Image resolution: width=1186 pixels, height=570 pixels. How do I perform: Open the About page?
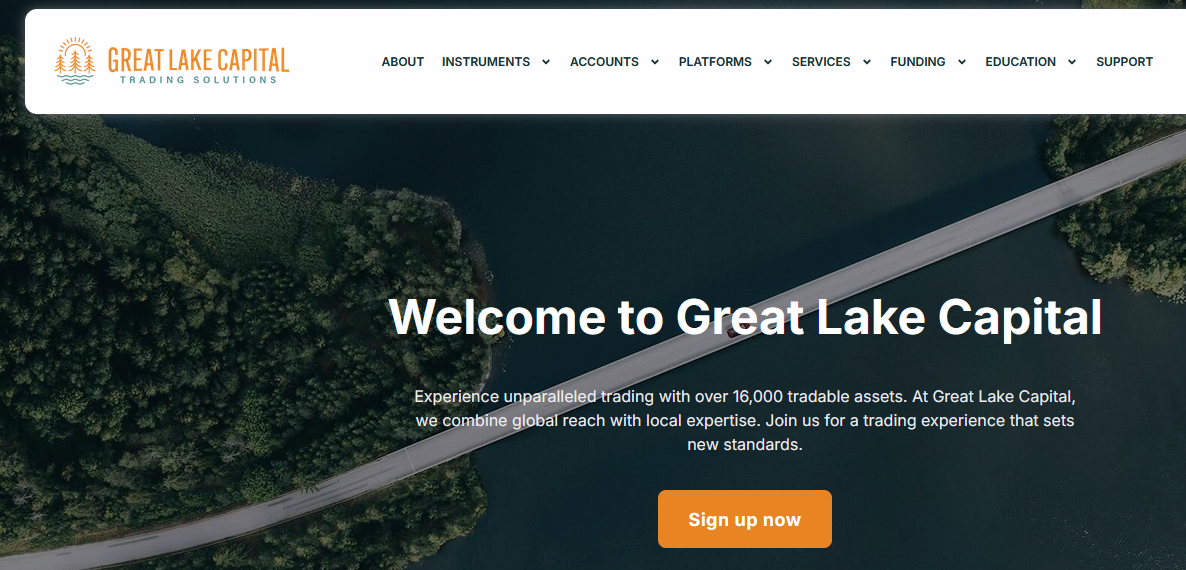click(402, 62)
